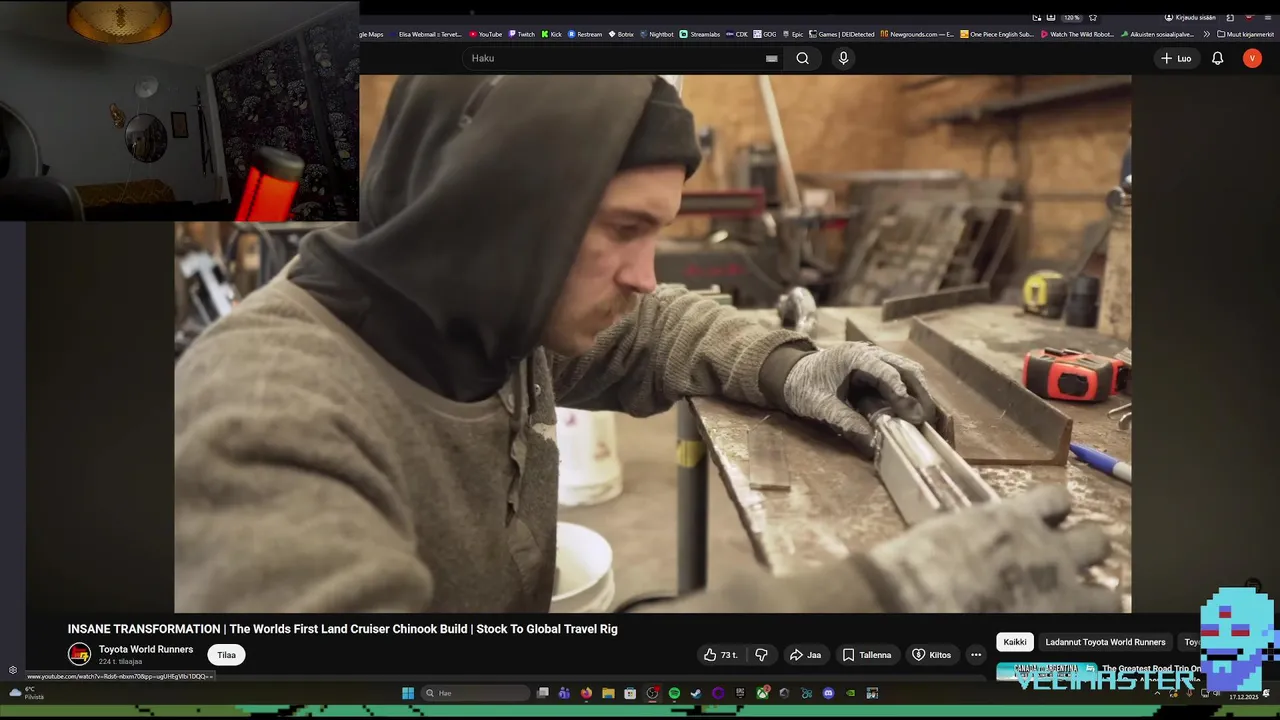Open Spotify from taskbar

click(x=674, y=693)
